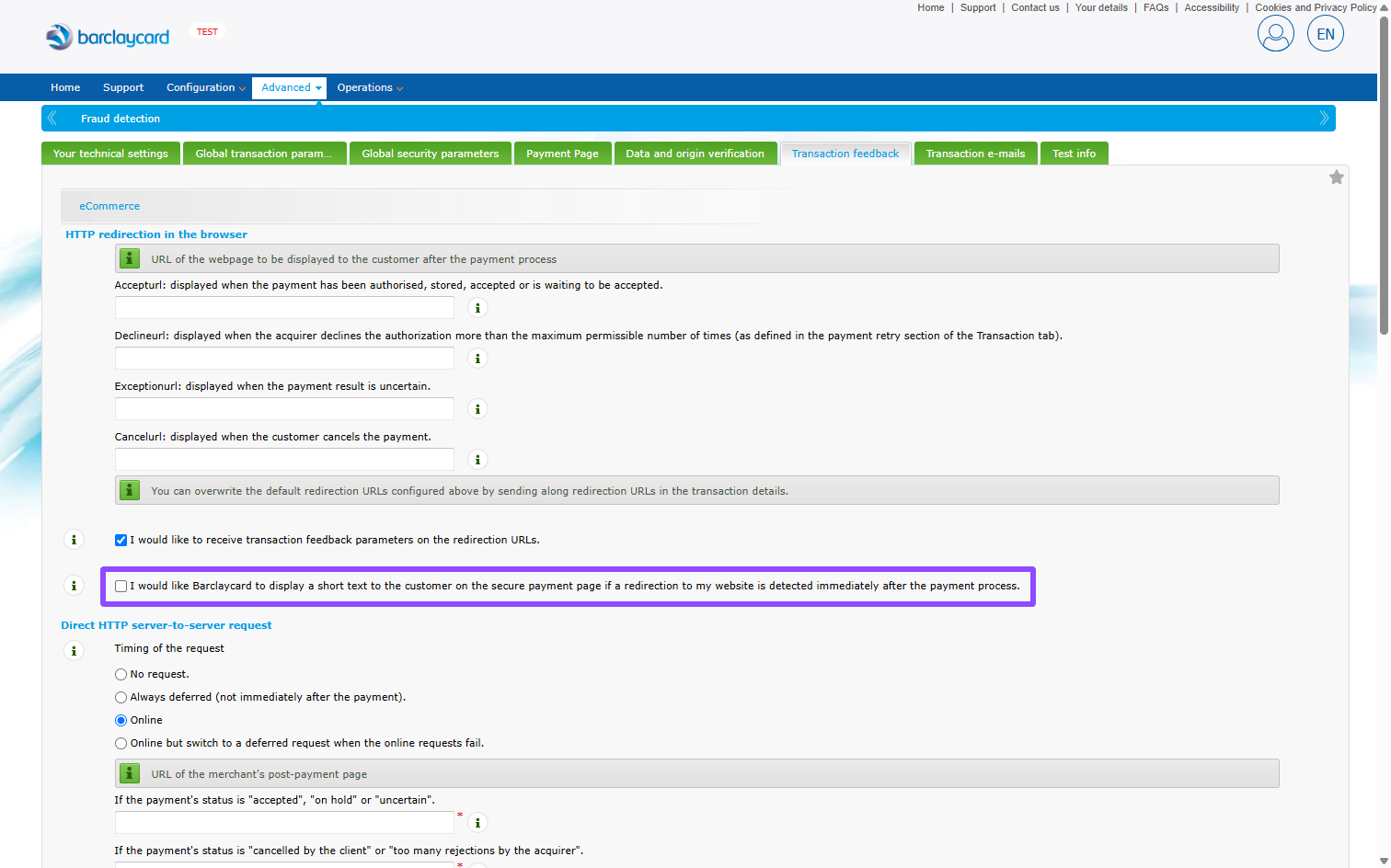Click the Your details link
The height and width of the screenshot is (868, 1391).
click(x=1101, y=7)
